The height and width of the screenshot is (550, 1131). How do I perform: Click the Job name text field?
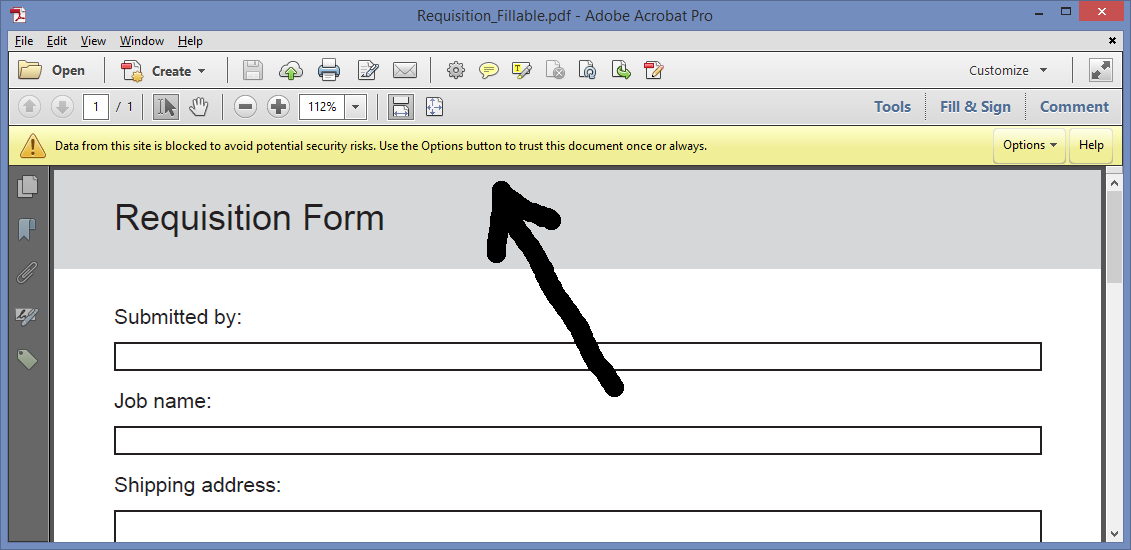[578, 440]
